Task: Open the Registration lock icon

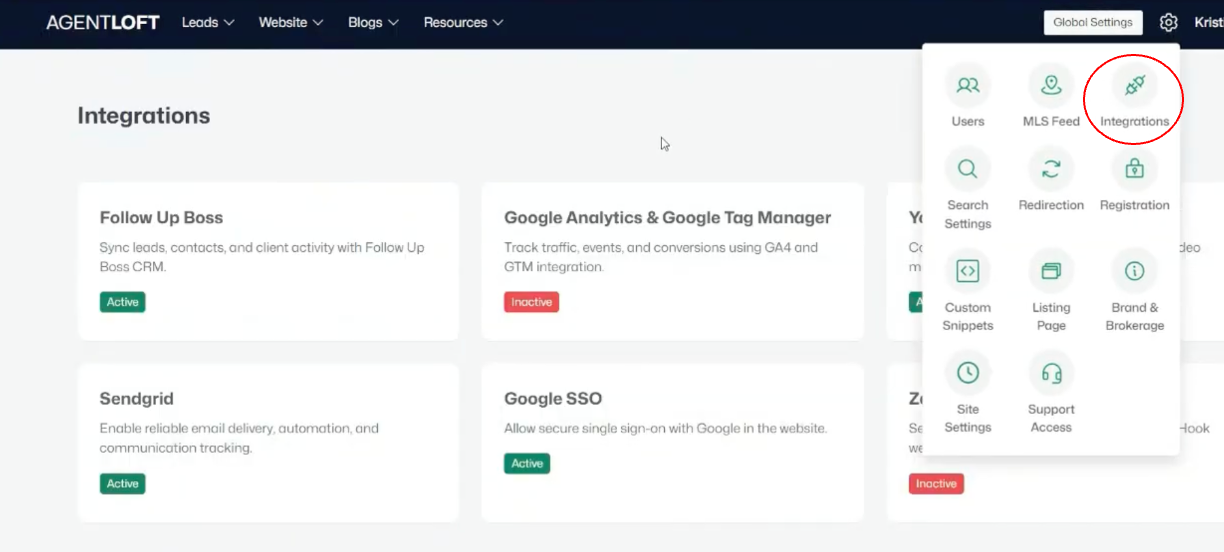Action: coord(1134,169)
